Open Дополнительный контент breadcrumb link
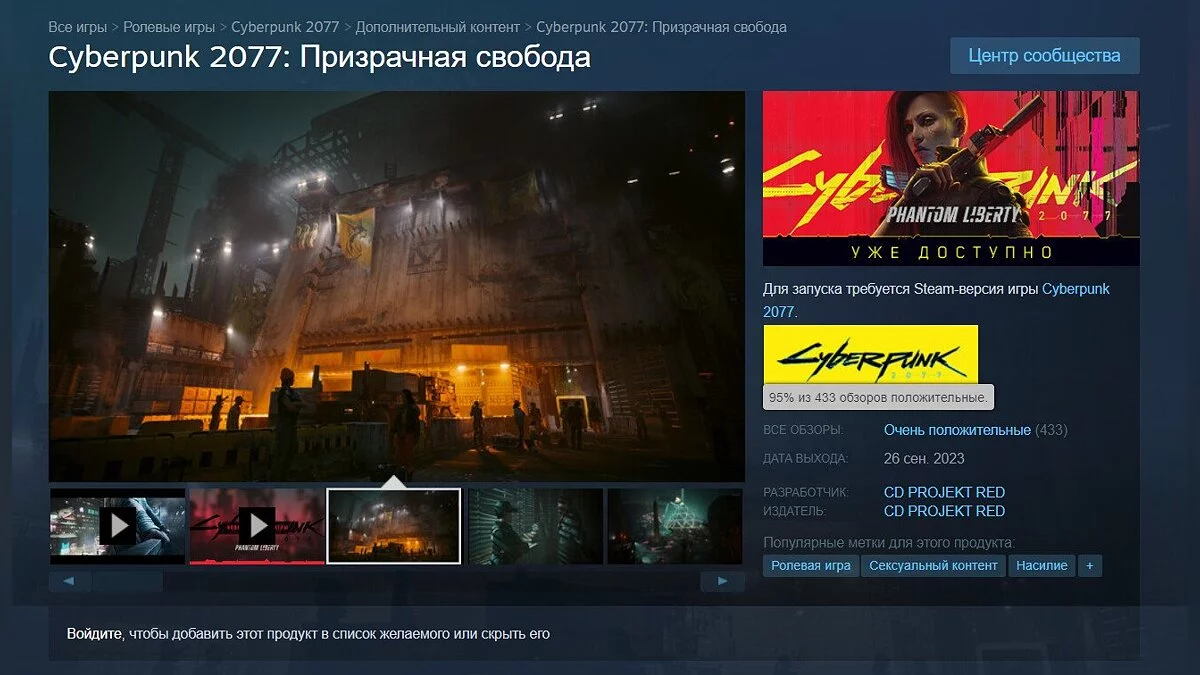 pyautogui.click(x=438, y=27)
